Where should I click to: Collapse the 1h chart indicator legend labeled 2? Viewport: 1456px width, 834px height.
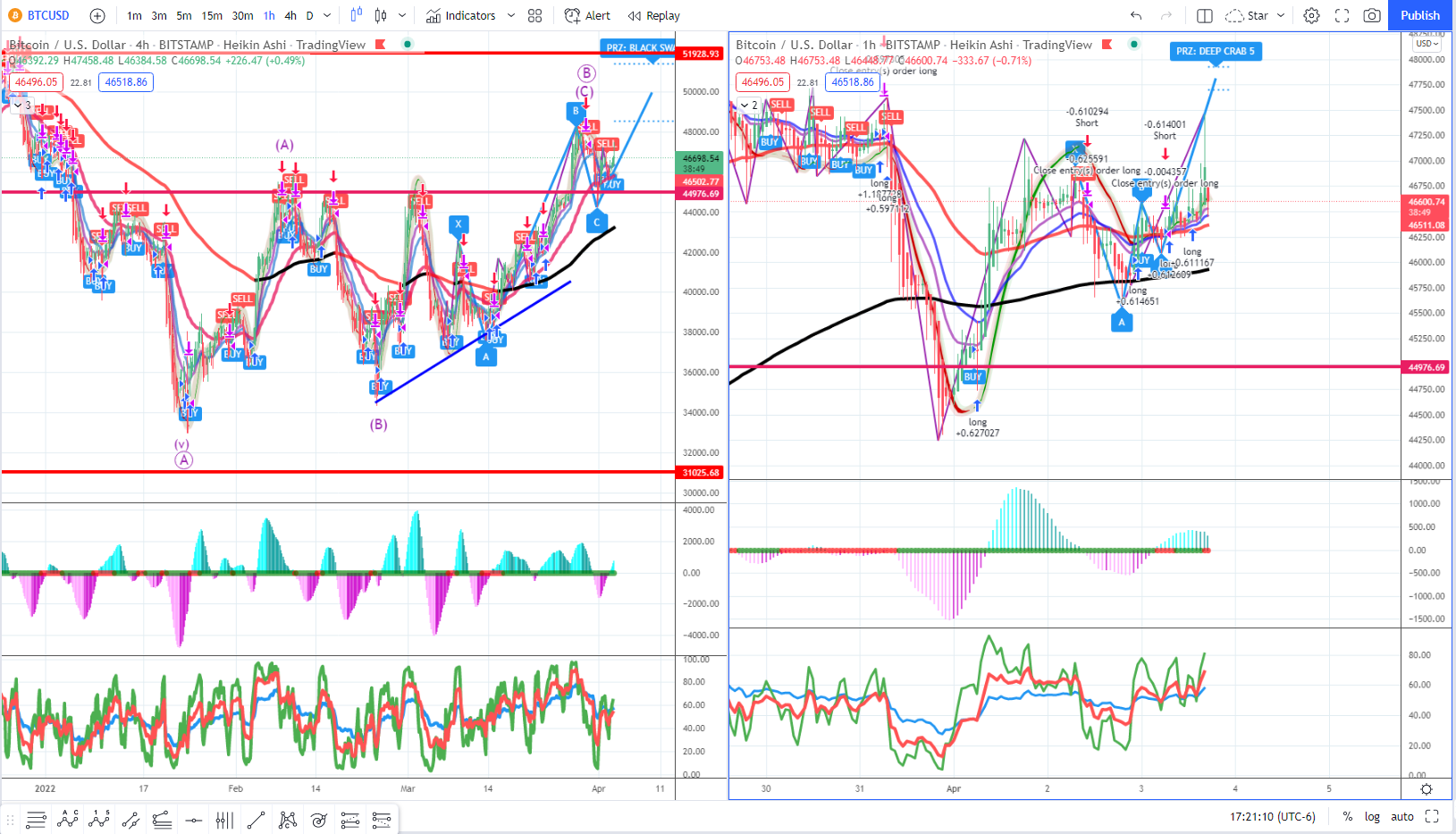(x=749, y=105)
